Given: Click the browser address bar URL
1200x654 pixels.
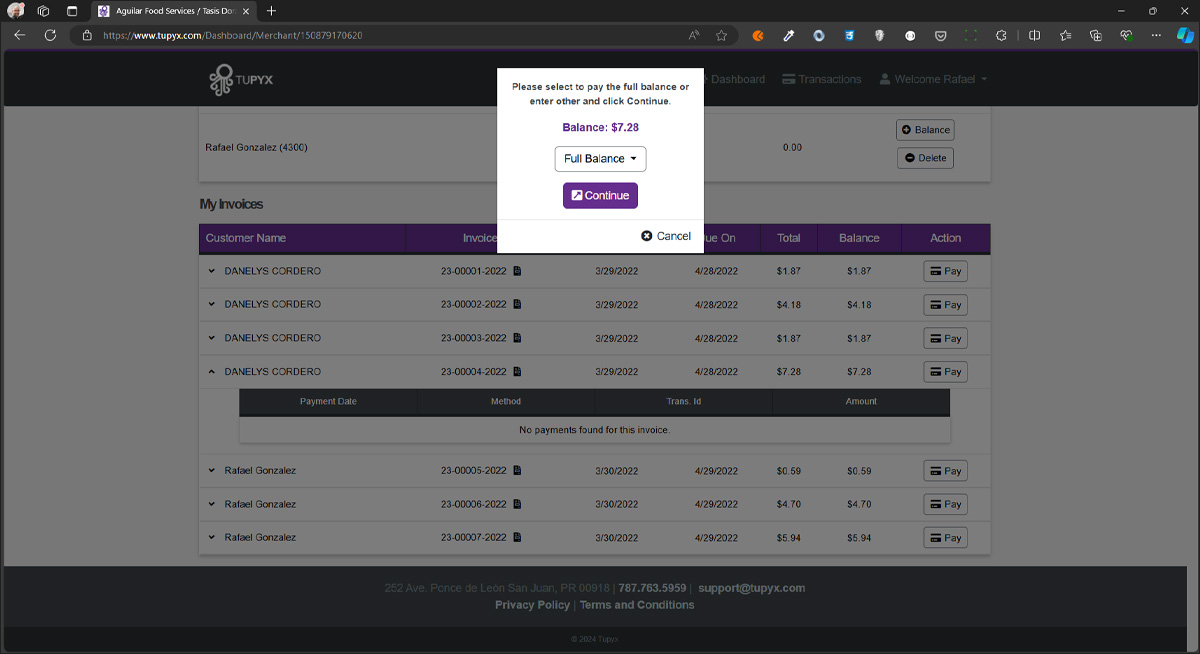Looking at the screenshot, I should [x=232, y=35].
